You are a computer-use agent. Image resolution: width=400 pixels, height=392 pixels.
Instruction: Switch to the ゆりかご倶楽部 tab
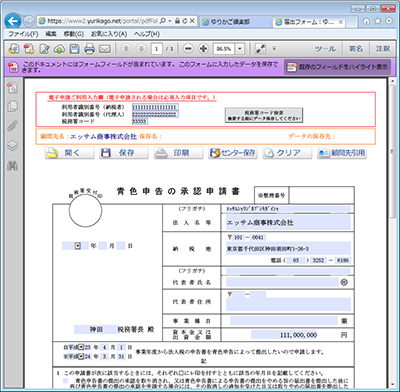(x=236, y=22)
